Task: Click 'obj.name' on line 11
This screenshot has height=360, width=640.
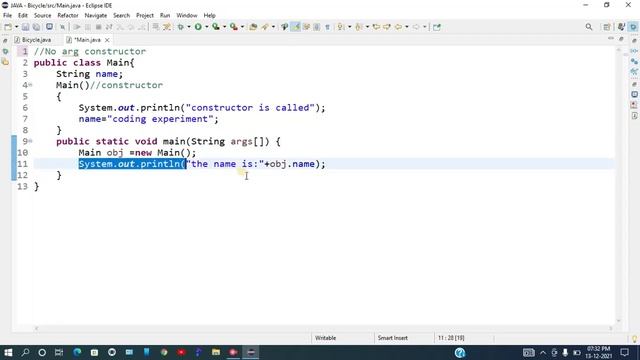Action: 292,164
